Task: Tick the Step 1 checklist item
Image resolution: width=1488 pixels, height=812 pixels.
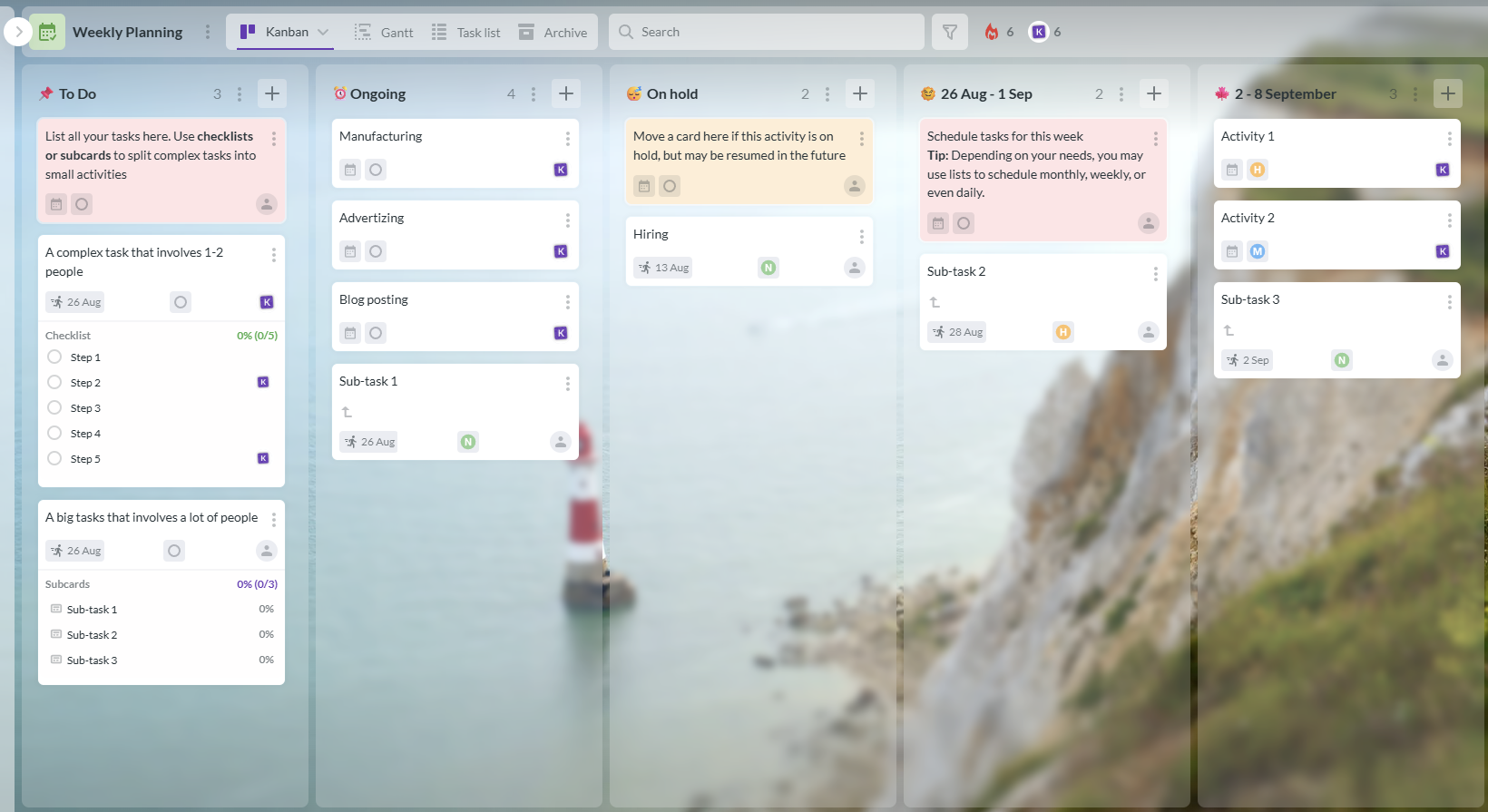Action: tap(54, 357)
